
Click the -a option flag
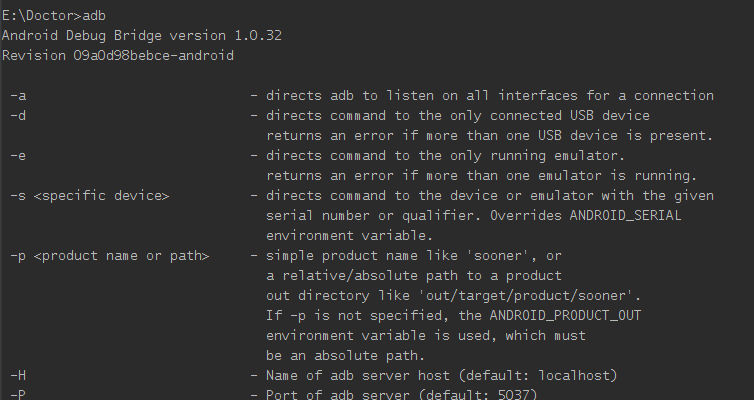click(18, 96)
